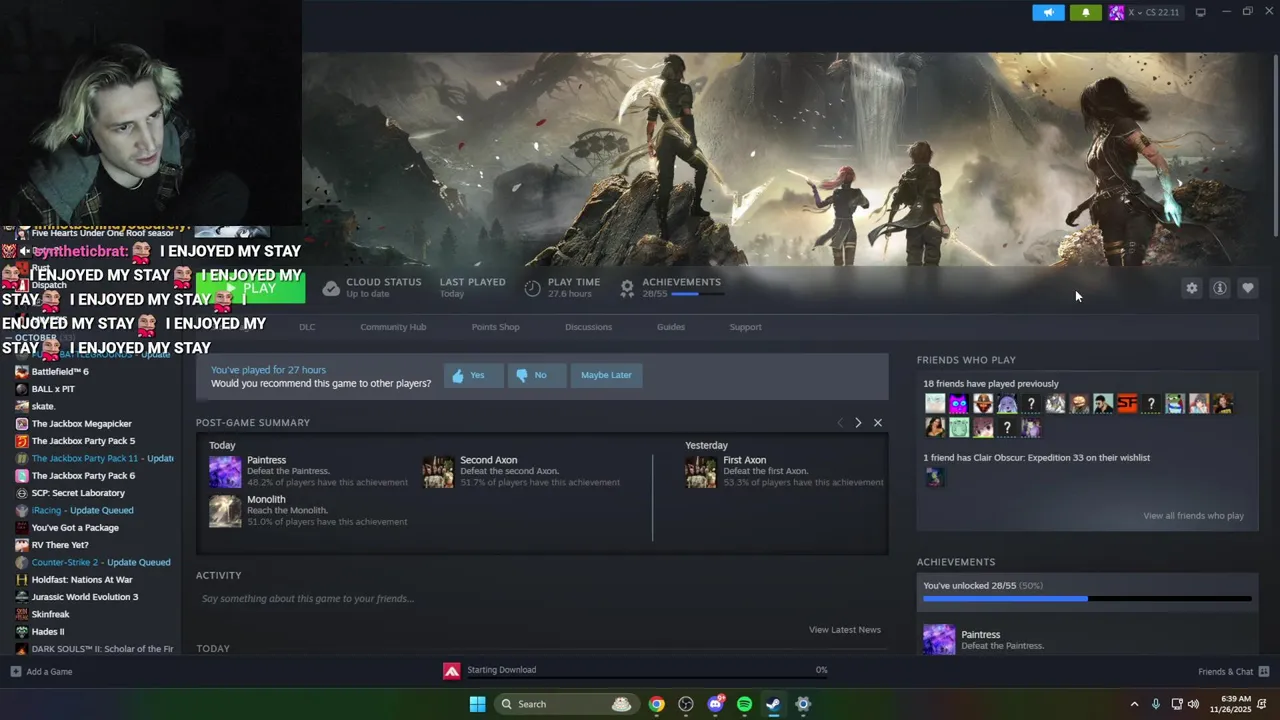Select BALL x PIT in the library
This screenshot has width=1280, height=720.
(53, 389)
